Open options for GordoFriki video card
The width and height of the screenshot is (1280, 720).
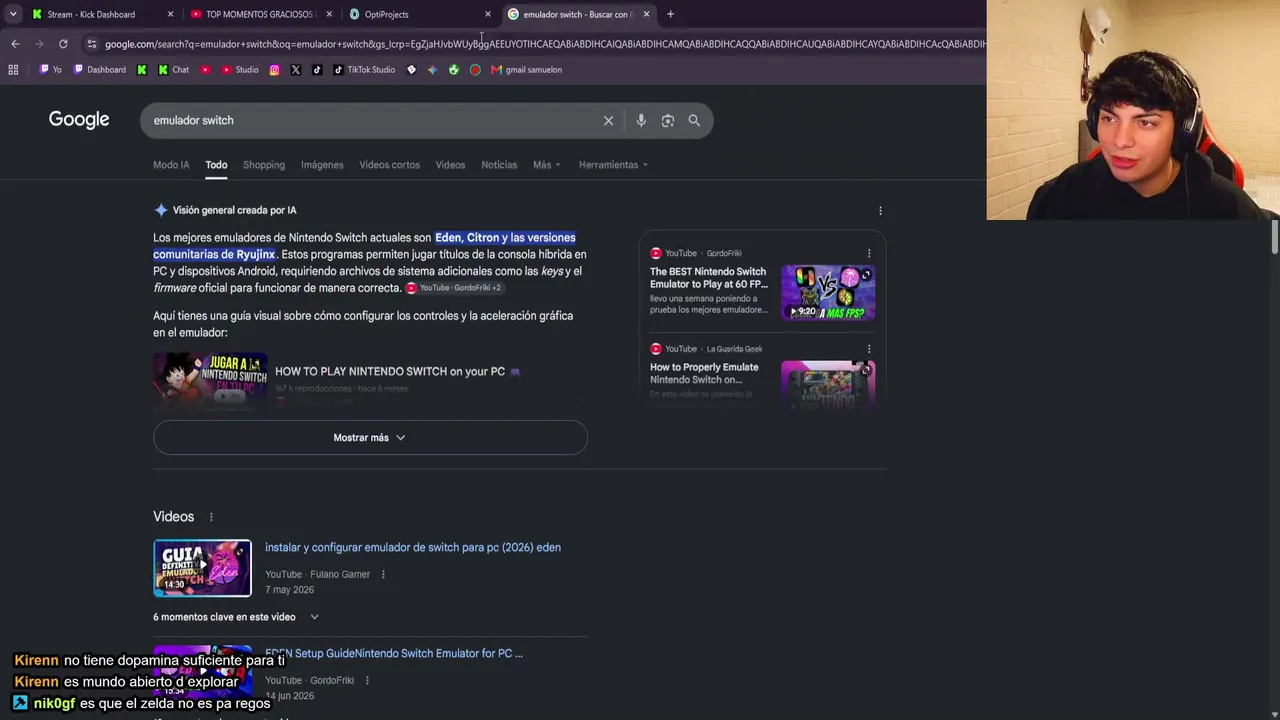click(x=869, y=254)
